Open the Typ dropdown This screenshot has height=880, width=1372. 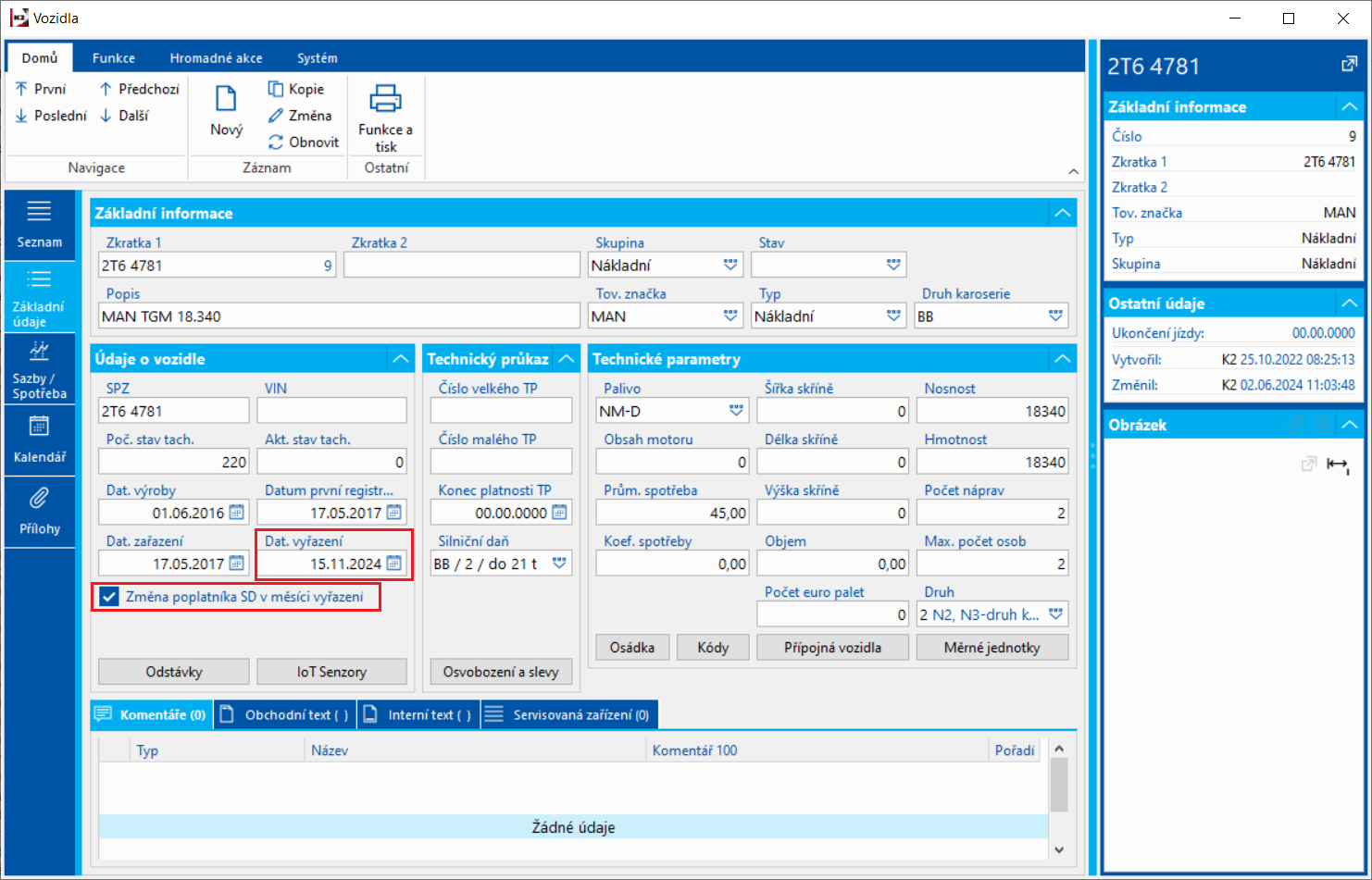click(893, 316)
